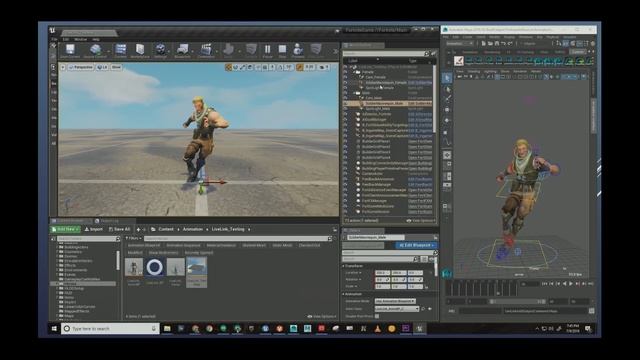This screenshot has width=640, height=360.
Task: Click the Edit Blueprint button
Action: [x=416, y=245]
